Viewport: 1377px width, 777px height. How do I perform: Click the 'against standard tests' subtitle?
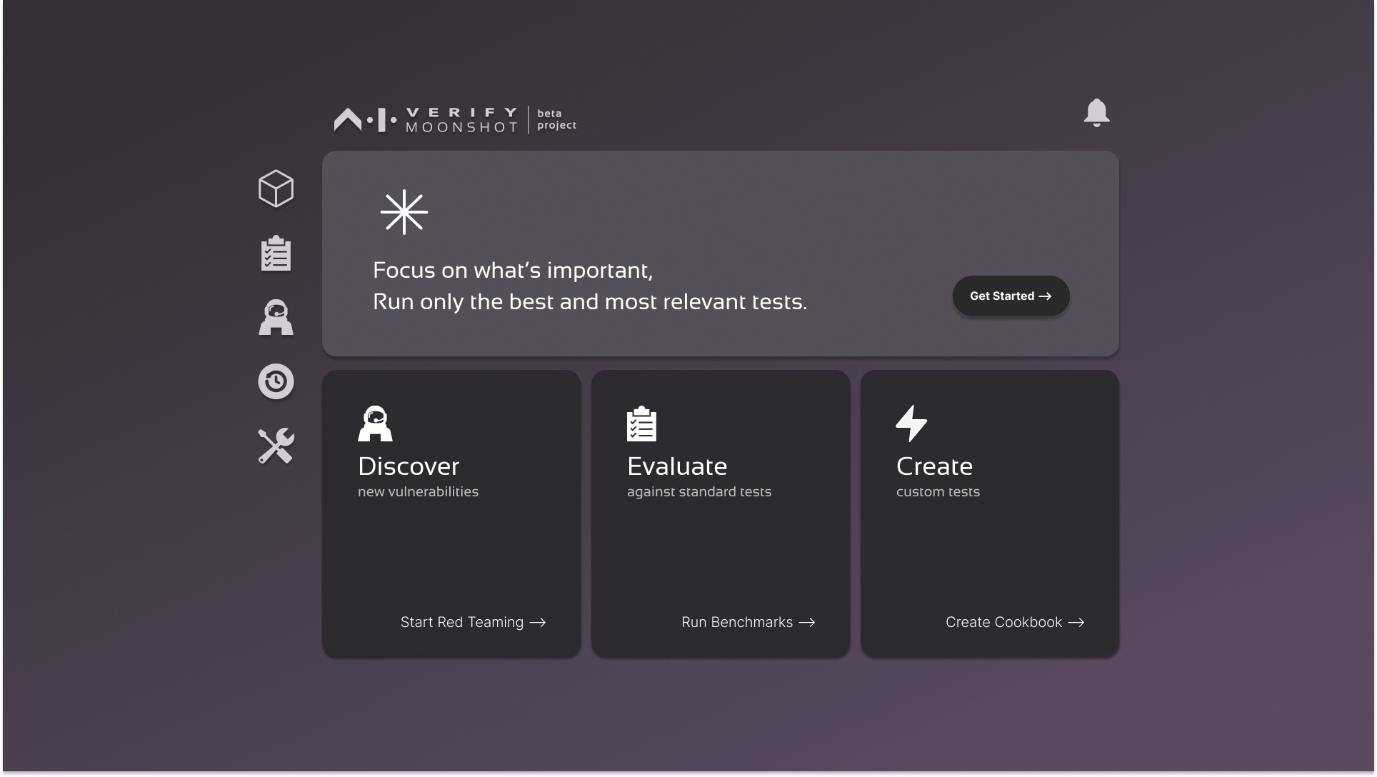699,492
